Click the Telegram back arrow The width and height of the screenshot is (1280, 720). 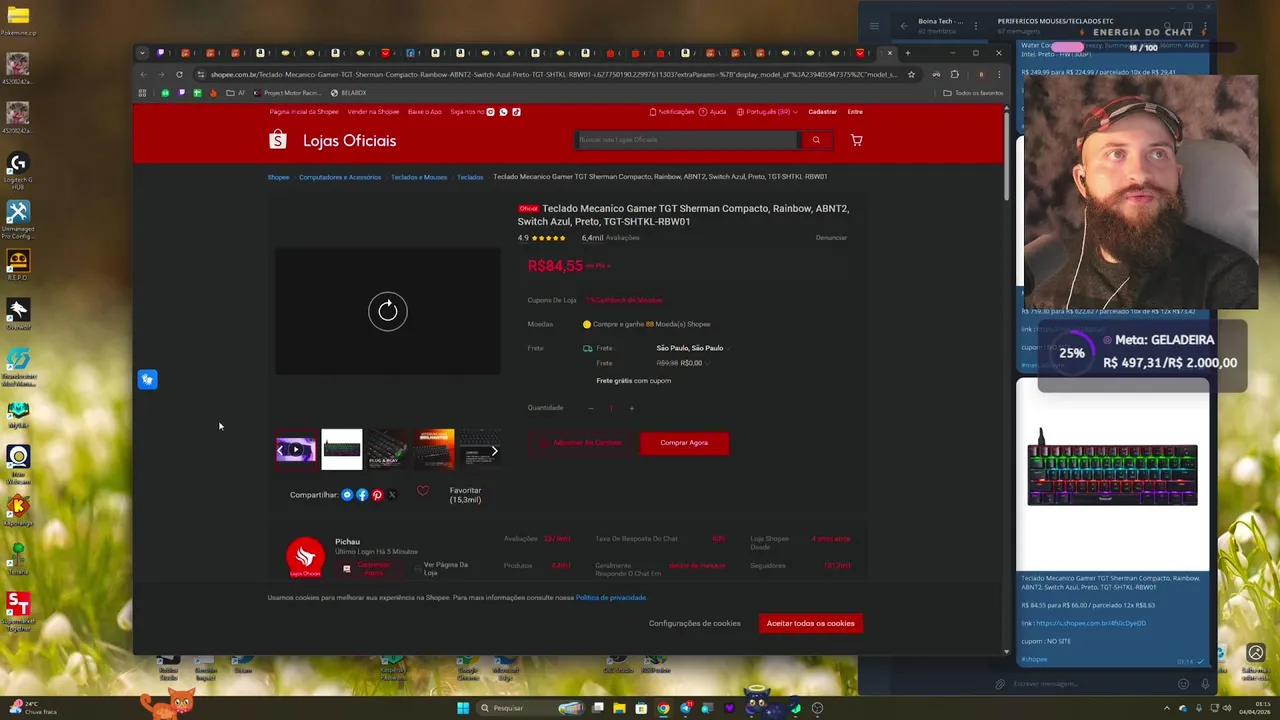(904, 26)
